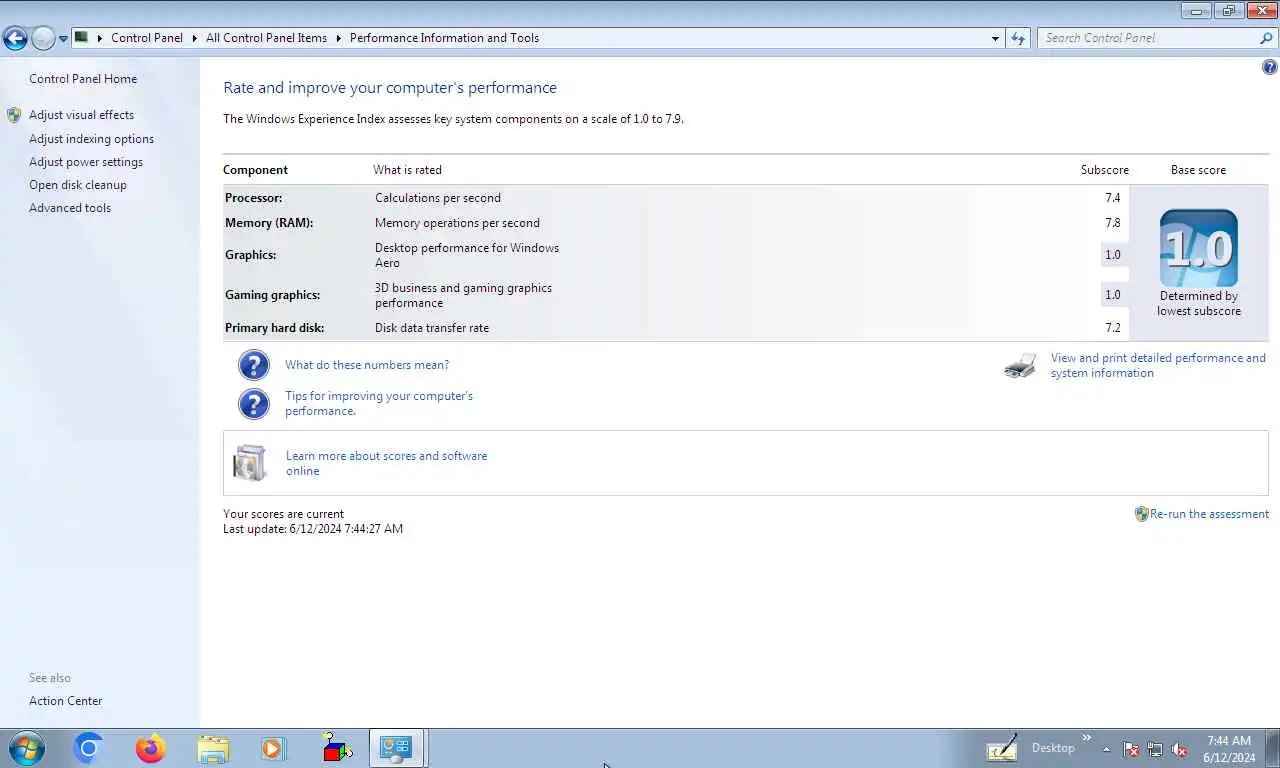
Task: Open Adjust indexing options
Action: [91, 139]
